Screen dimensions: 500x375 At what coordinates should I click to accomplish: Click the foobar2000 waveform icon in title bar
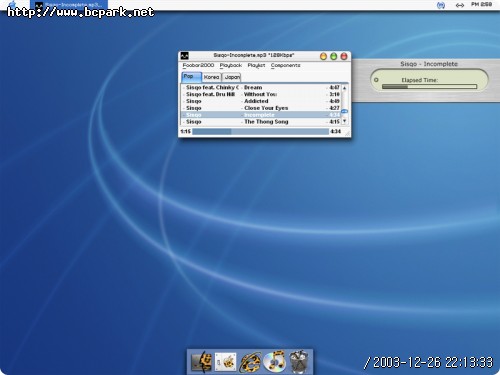point(185,56)
